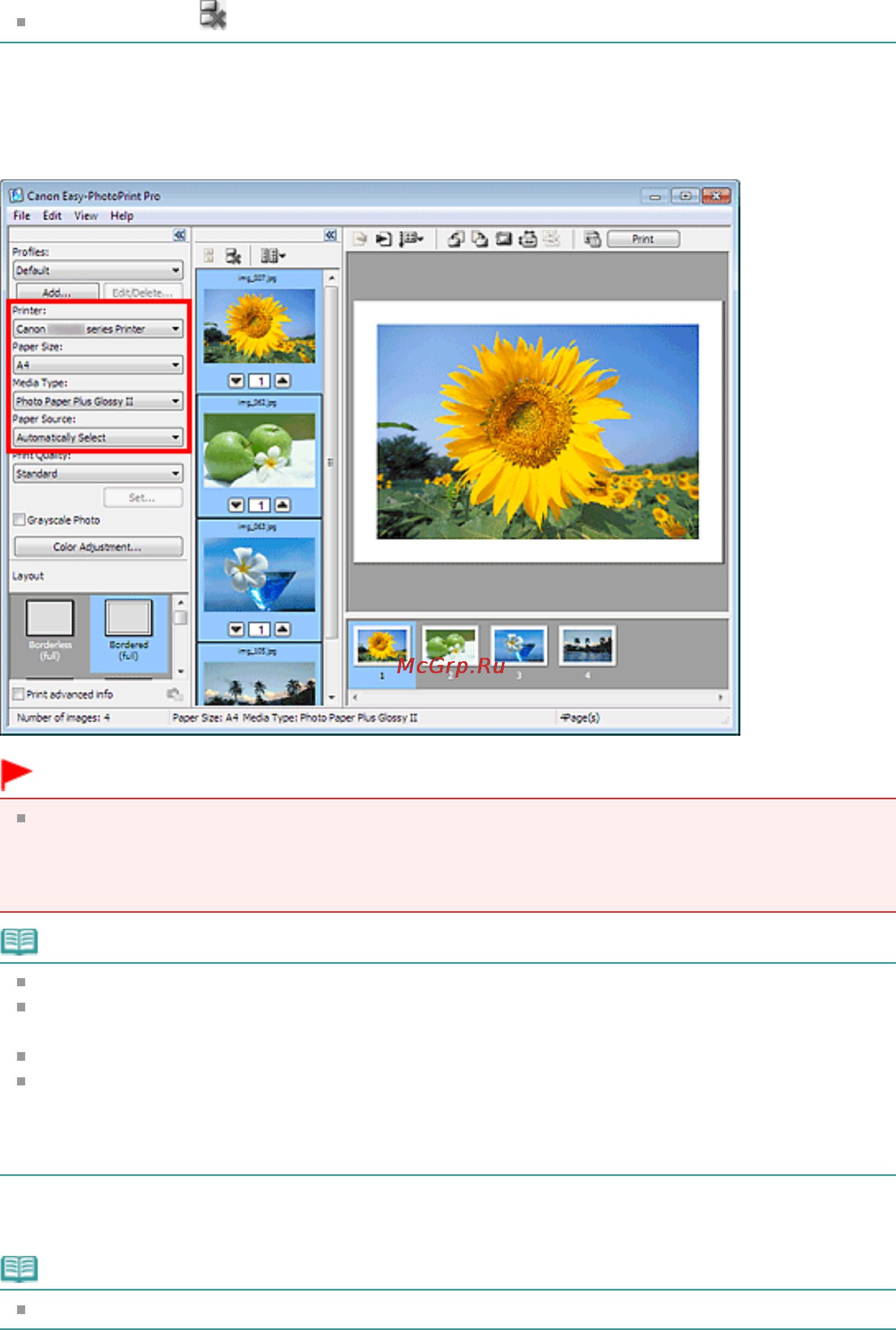Screen dimensions: 896x1330
Task: Click the grayed add-image icon in the thumbnail list toolbar
Action: coord(209,255)
